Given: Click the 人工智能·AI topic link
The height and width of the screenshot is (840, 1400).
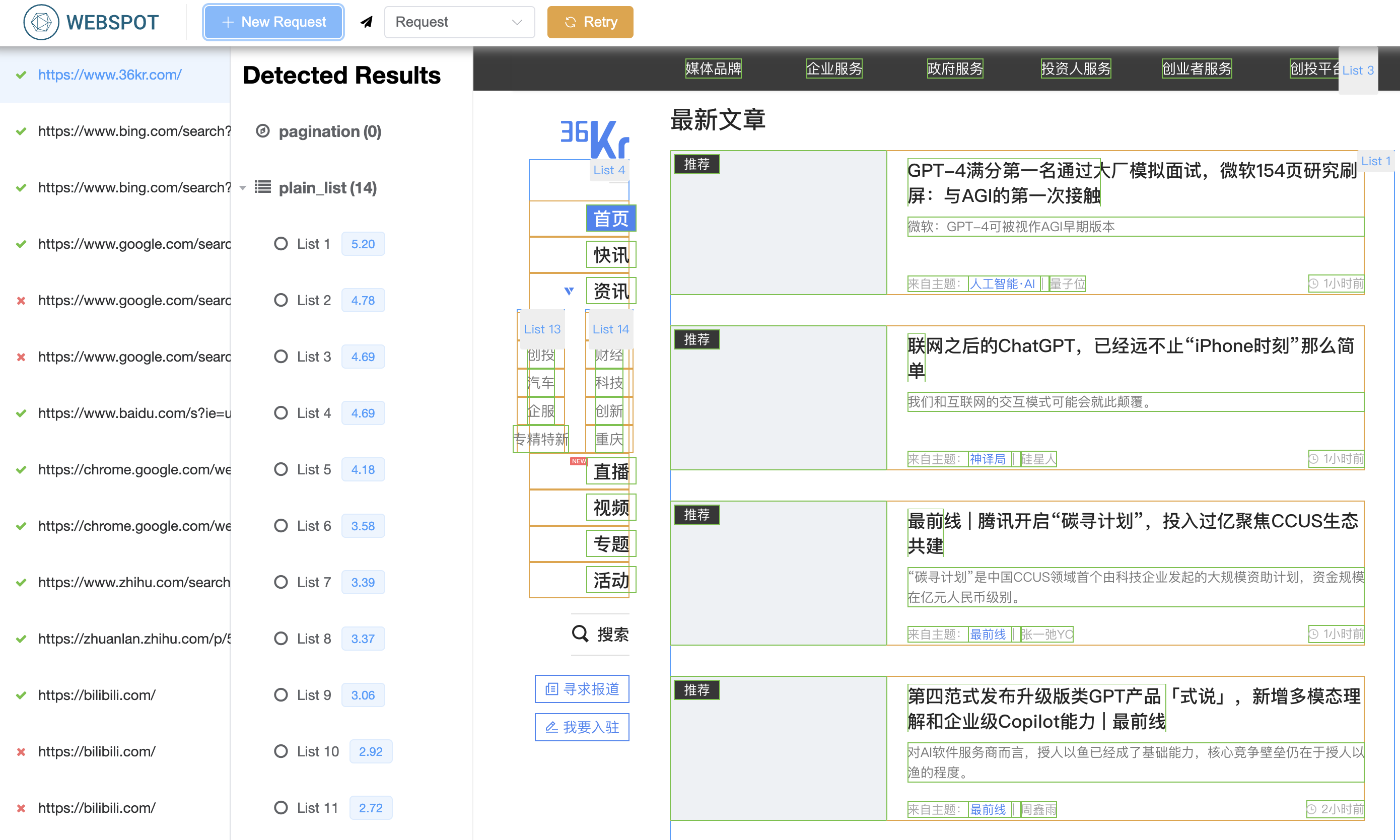Looking at the screenshot, I should click(1002, 284).
